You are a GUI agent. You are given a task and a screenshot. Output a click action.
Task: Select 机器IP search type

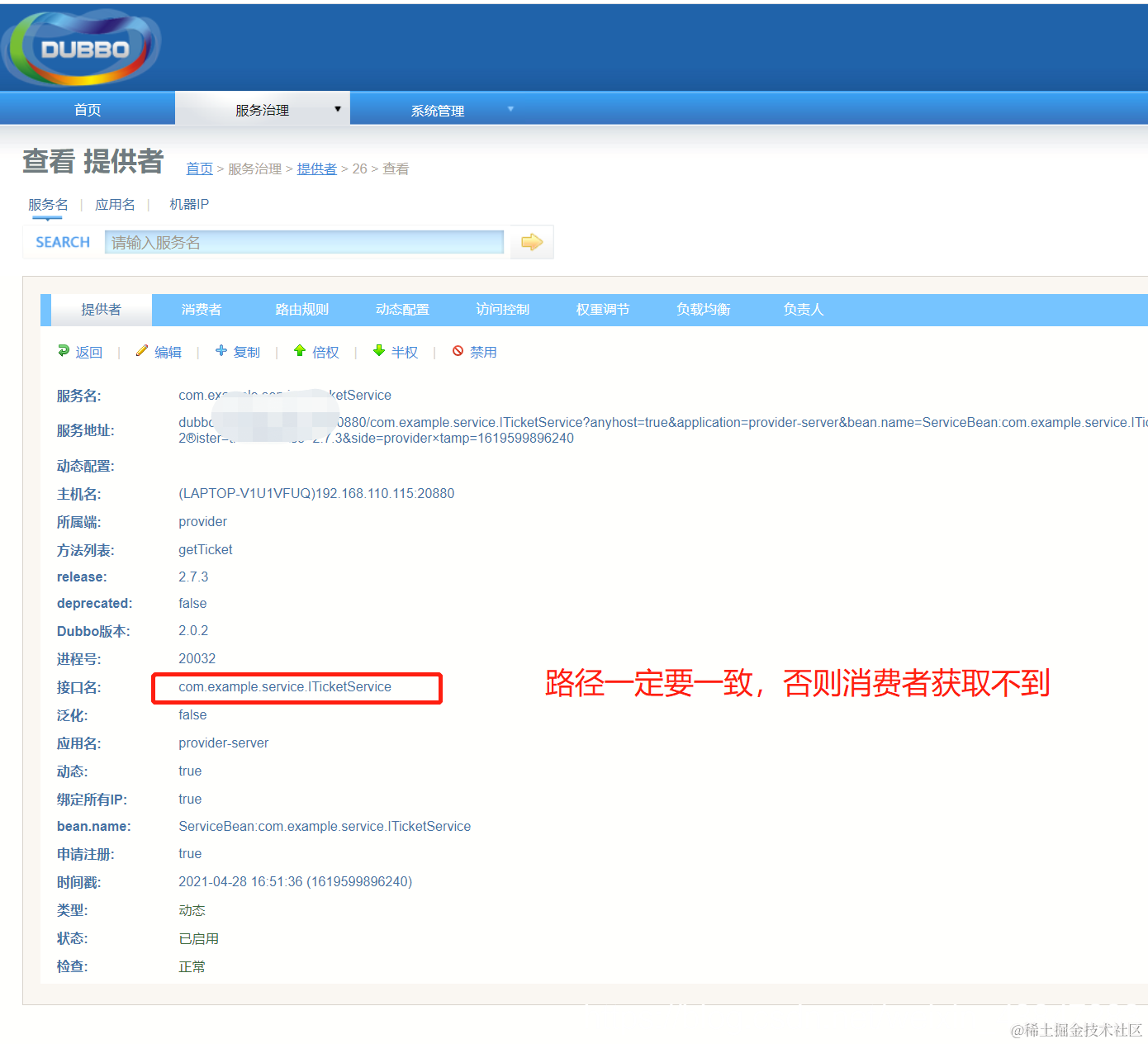(189, 205)
